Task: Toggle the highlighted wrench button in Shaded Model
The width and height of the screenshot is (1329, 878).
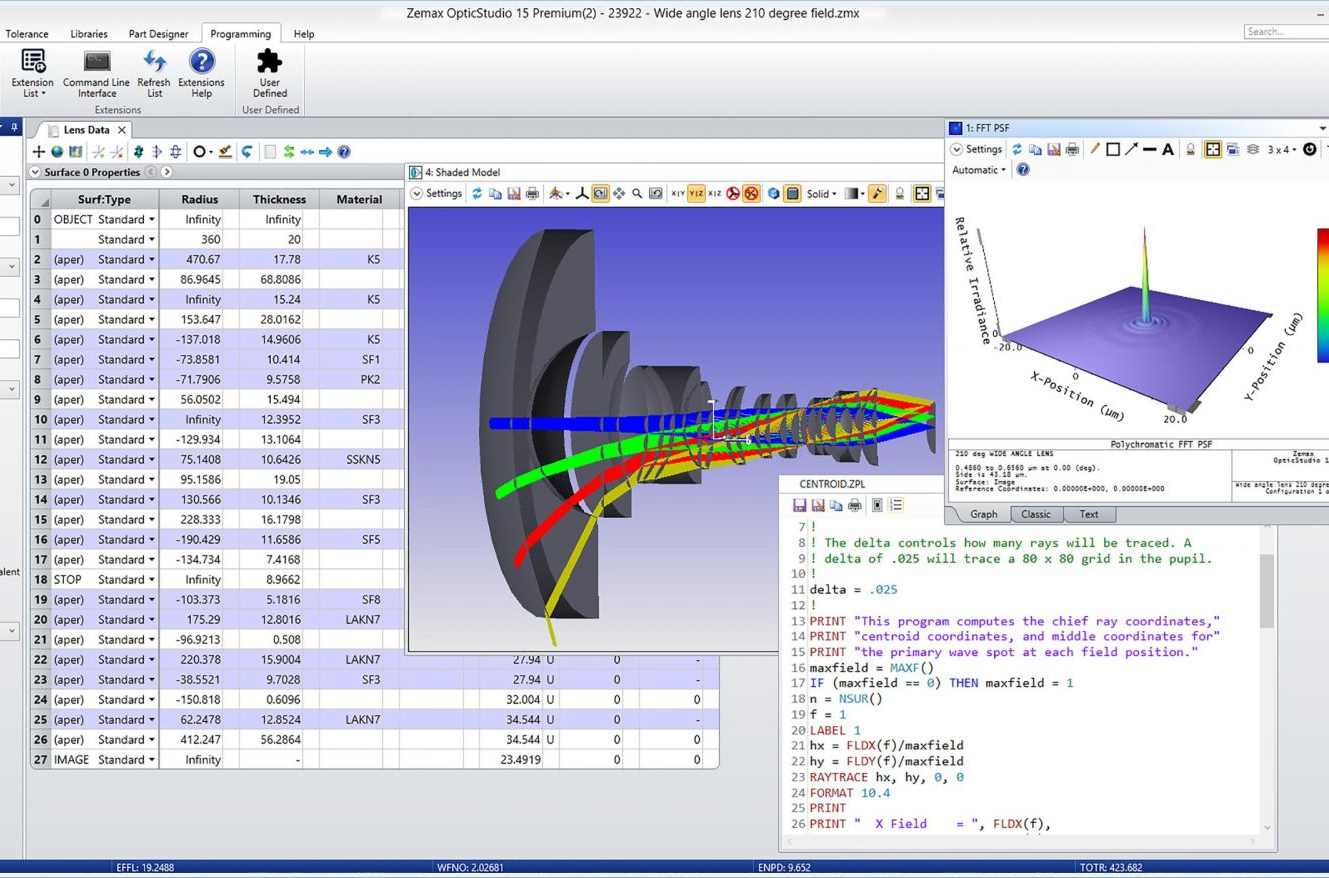Action: [x=877, y=194]
